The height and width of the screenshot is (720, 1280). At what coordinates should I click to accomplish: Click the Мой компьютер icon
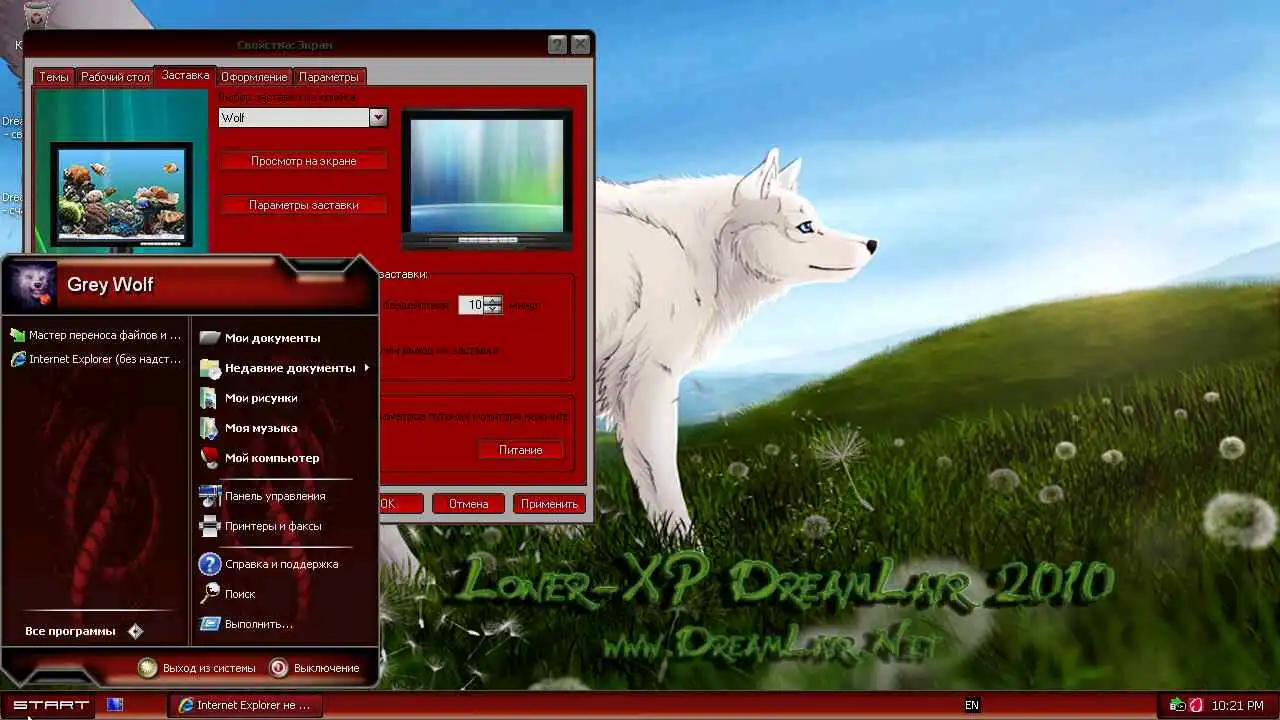point(209,458)
